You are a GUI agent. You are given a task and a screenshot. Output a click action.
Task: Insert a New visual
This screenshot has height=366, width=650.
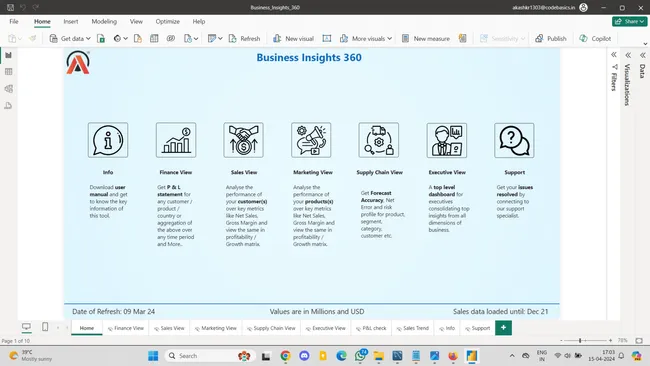point(293,39)
